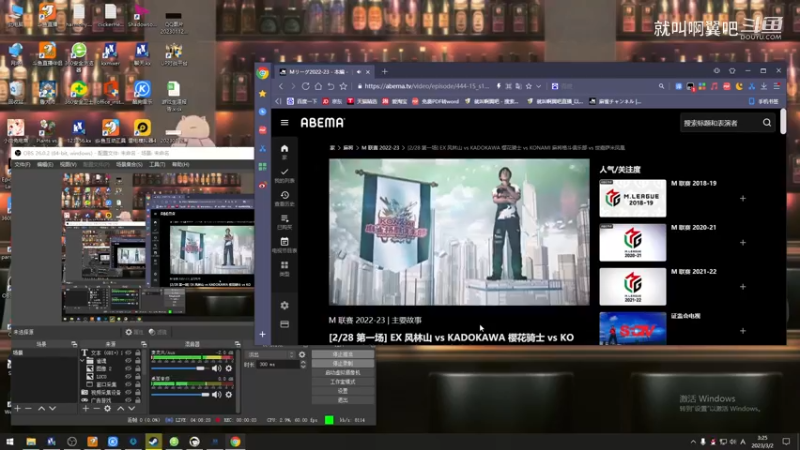Open the ABEMA hamburger menu

coord(284,122)
